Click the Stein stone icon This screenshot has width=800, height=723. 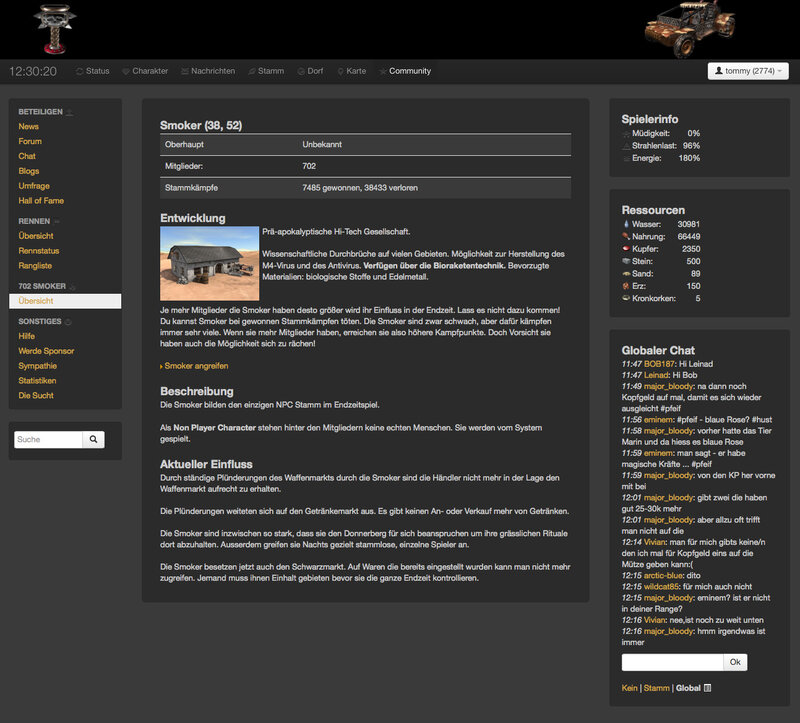point(626,261)
